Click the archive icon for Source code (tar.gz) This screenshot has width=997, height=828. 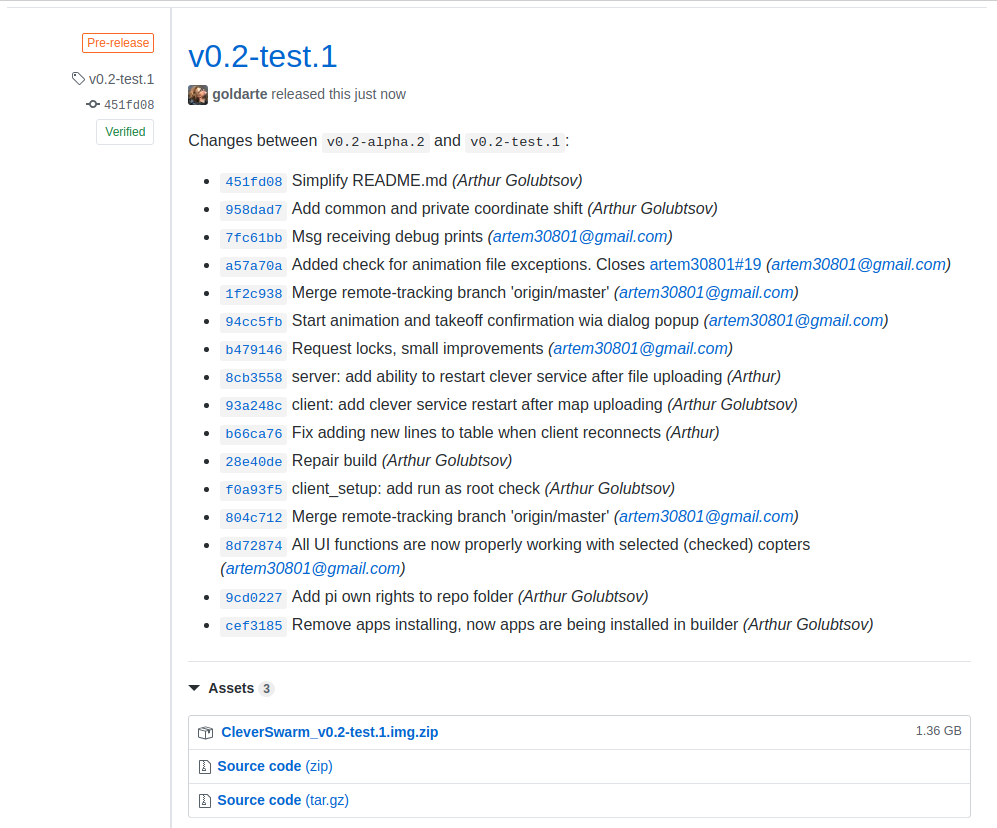click(205, 801)
